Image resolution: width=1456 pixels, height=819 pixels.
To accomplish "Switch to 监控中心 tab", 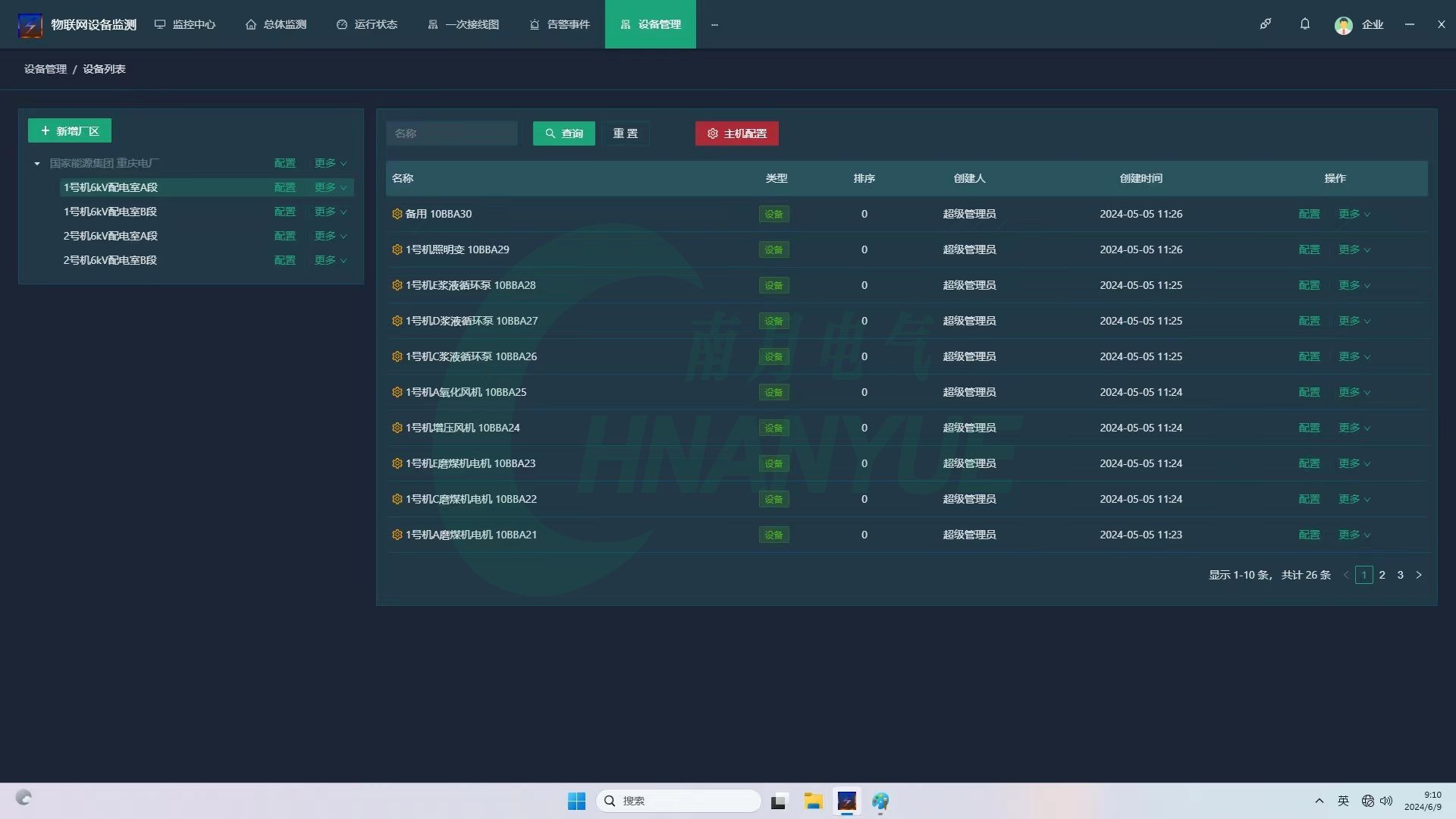I will click(185, 24).
